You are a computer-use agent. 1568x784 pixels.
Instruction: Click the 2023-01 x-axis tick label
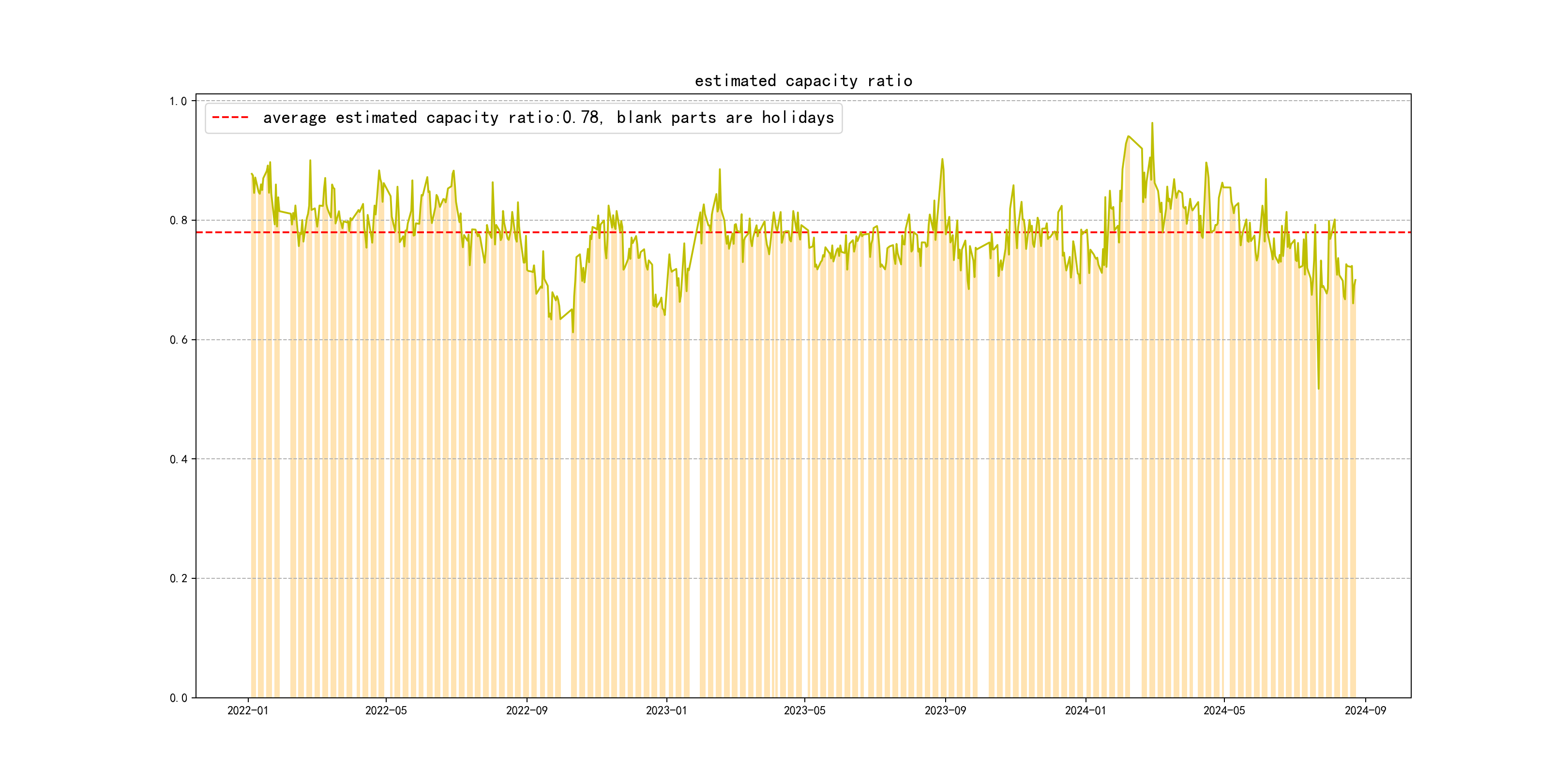pos(666,710)
